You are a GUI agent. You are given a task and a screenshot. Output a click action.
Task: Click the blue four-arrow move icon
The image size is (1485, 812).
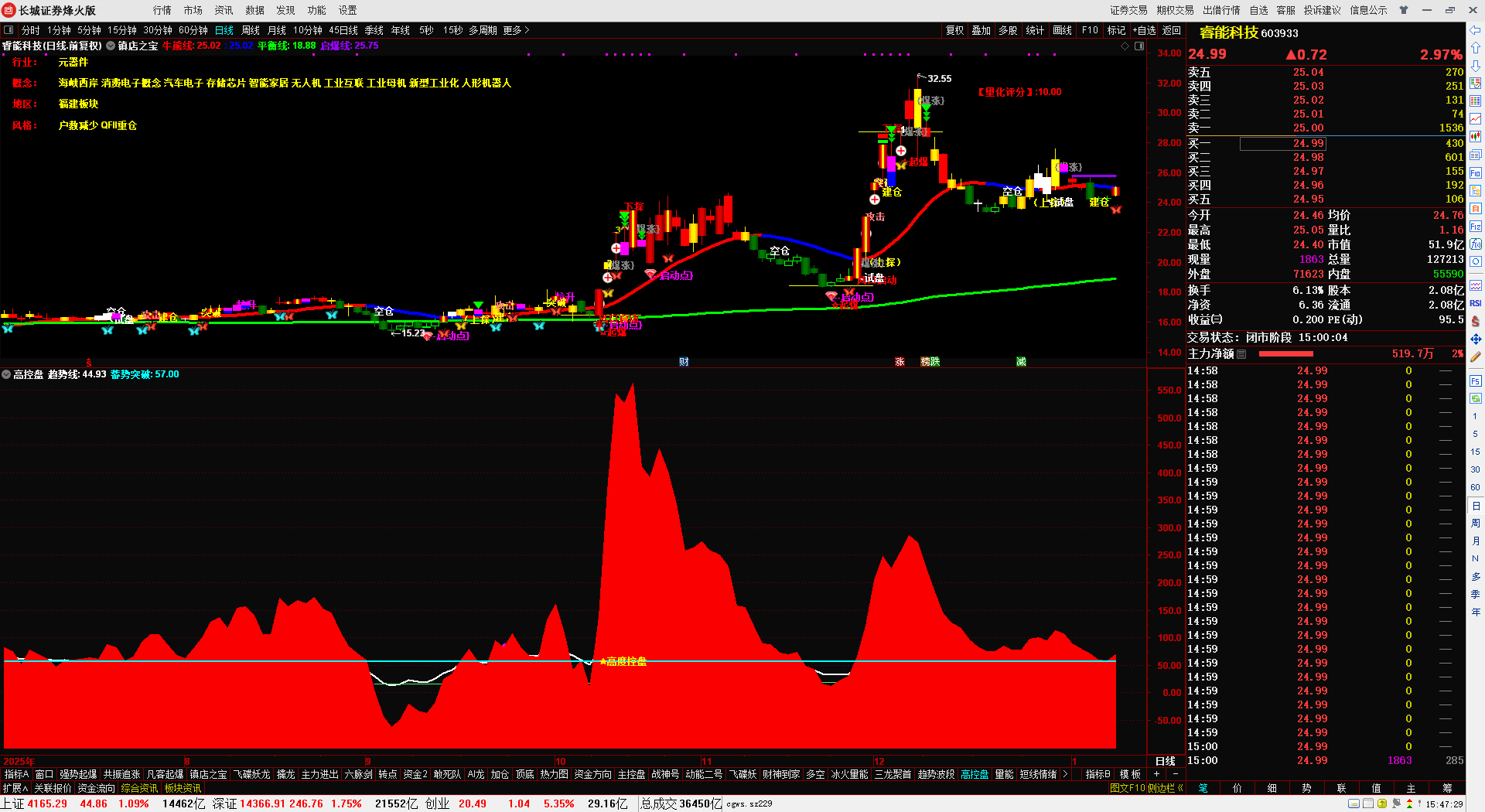[1476, 339]
